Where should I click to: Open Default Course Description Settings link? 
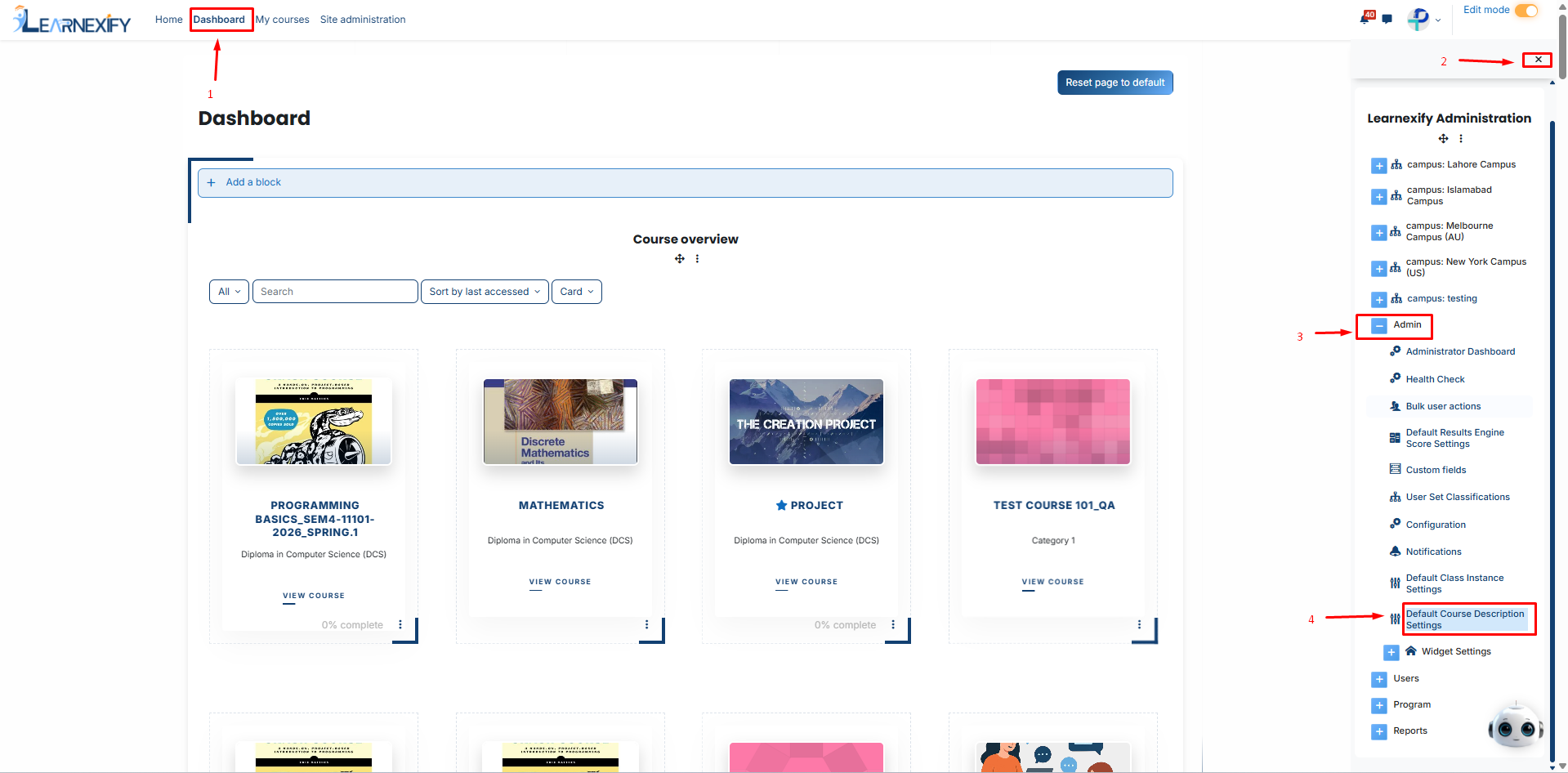point(1465,619)
